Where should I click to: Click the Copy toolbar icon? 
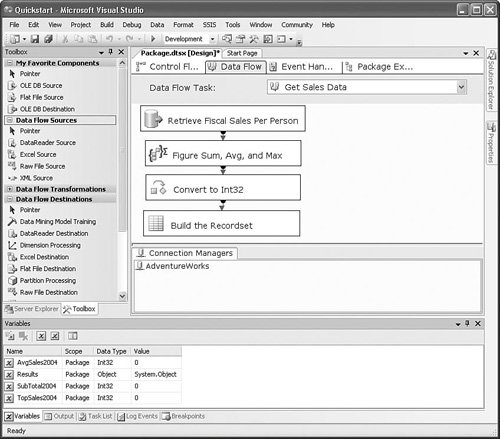click(79, 39)
